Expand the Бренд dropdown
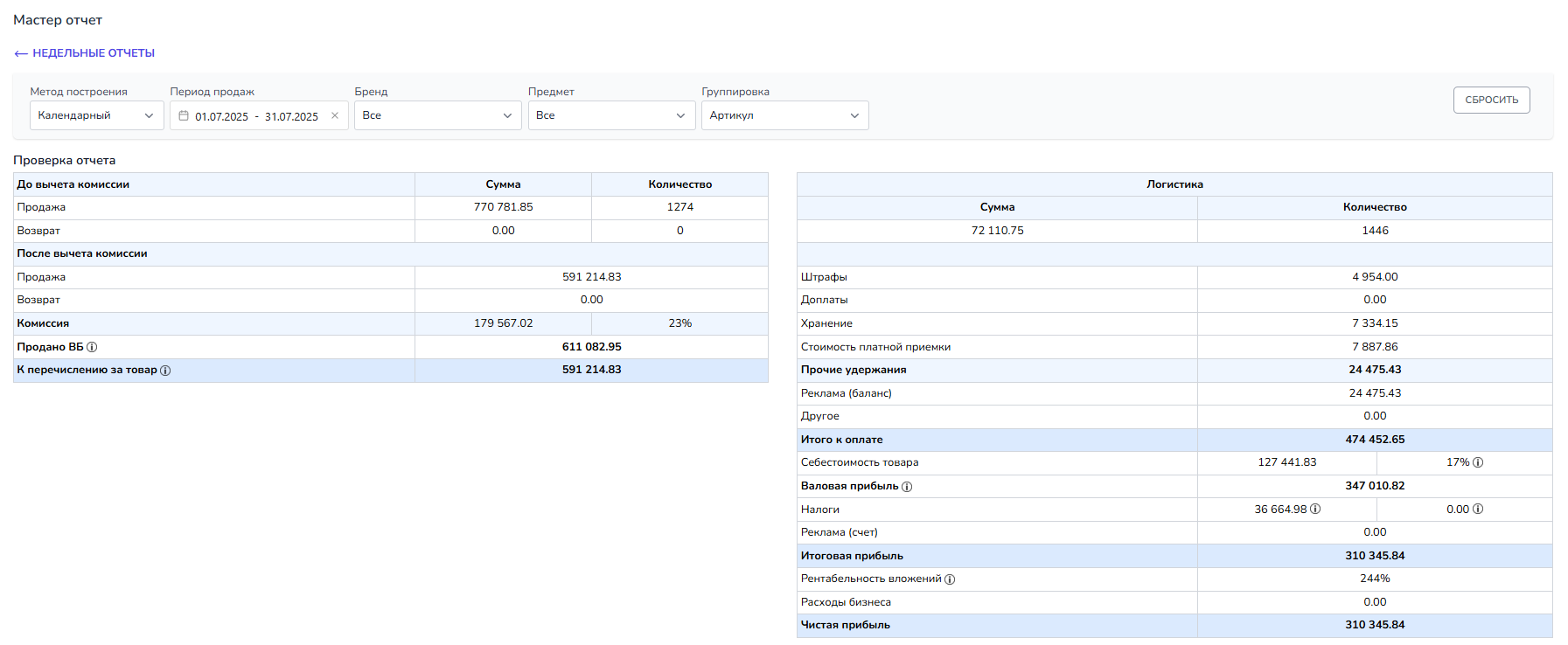 point(437,115)
